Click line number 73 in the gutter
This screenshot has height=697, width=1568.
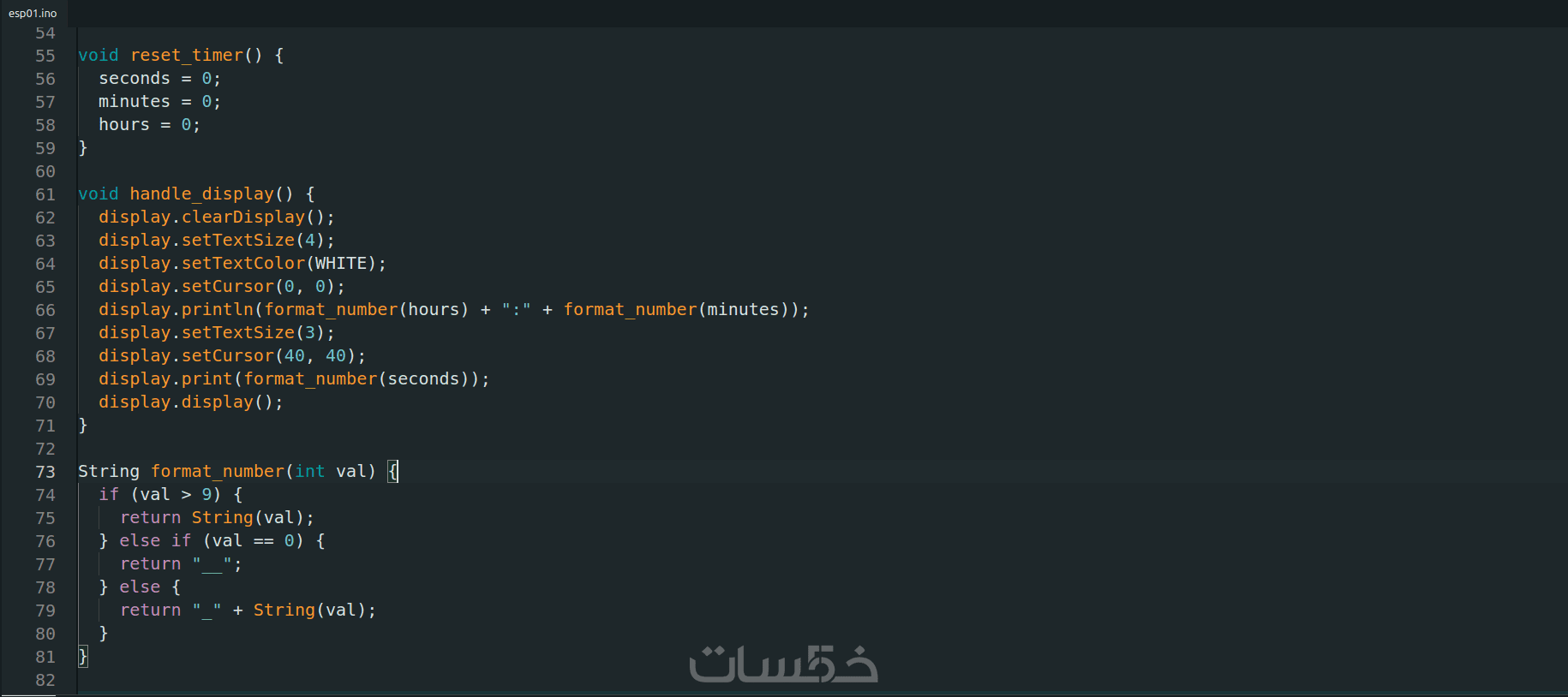coord(45,472)
